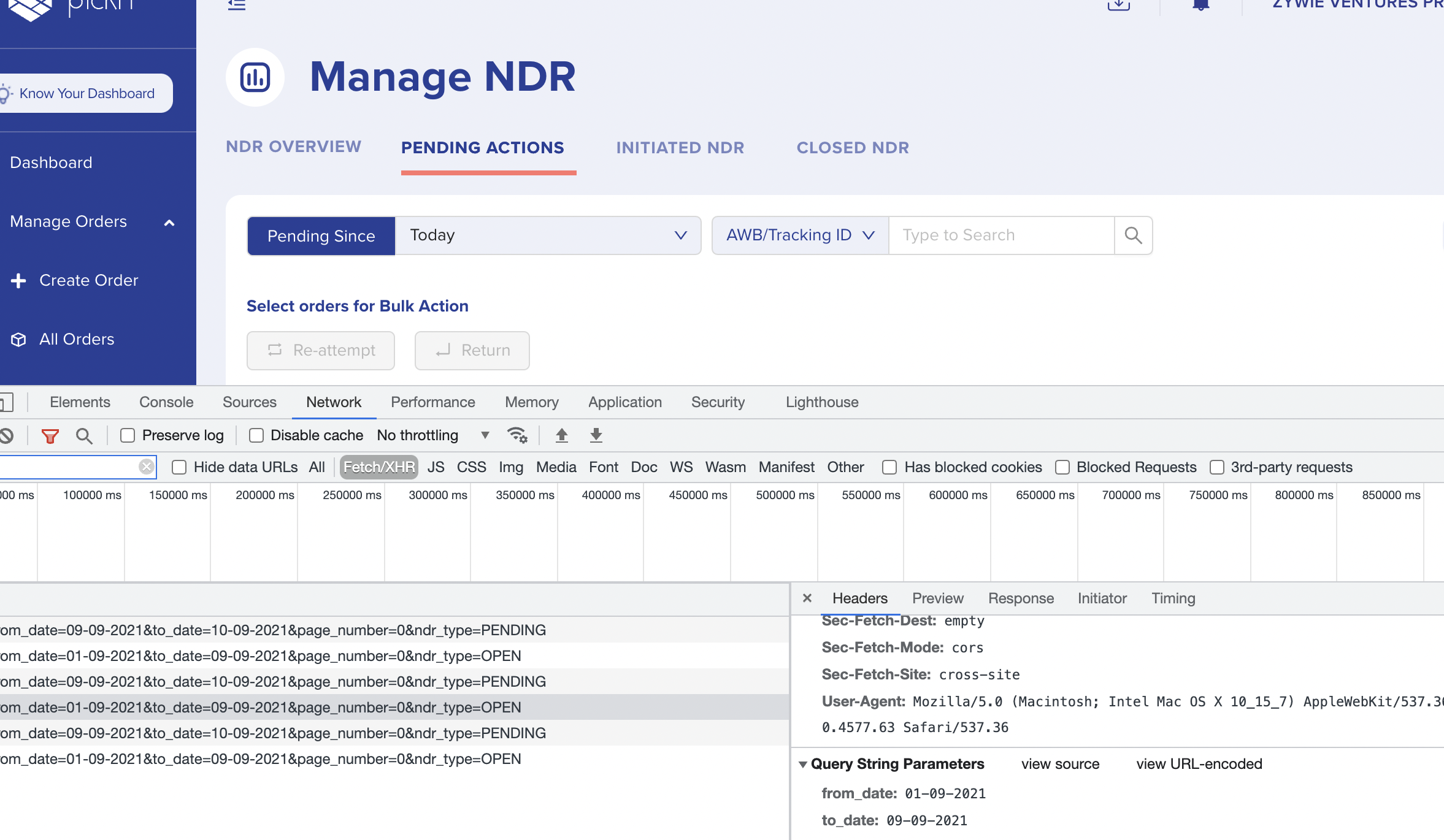
Task: Clear the filter text with the X icon
Action: pos(146,467)
